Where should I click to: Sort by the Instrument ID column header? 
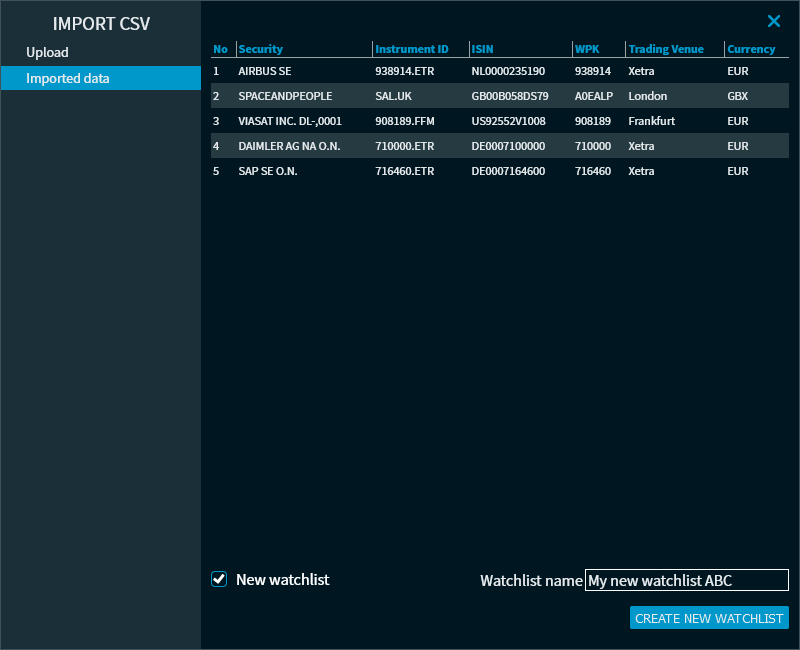pos(411,49)
